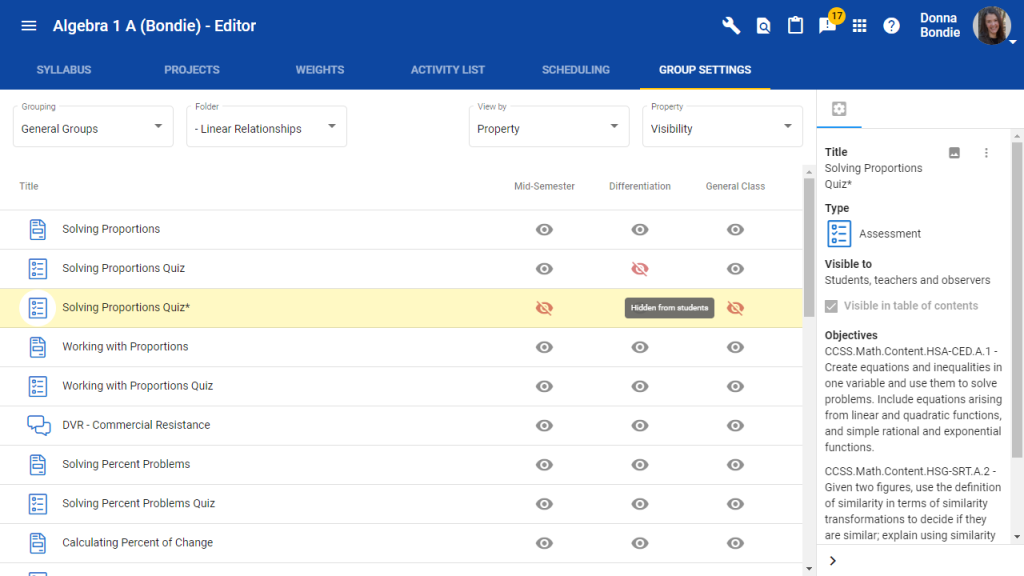Click the image icon beside Title
This screenshot has height=576, width=1024.
pos(954,153)
